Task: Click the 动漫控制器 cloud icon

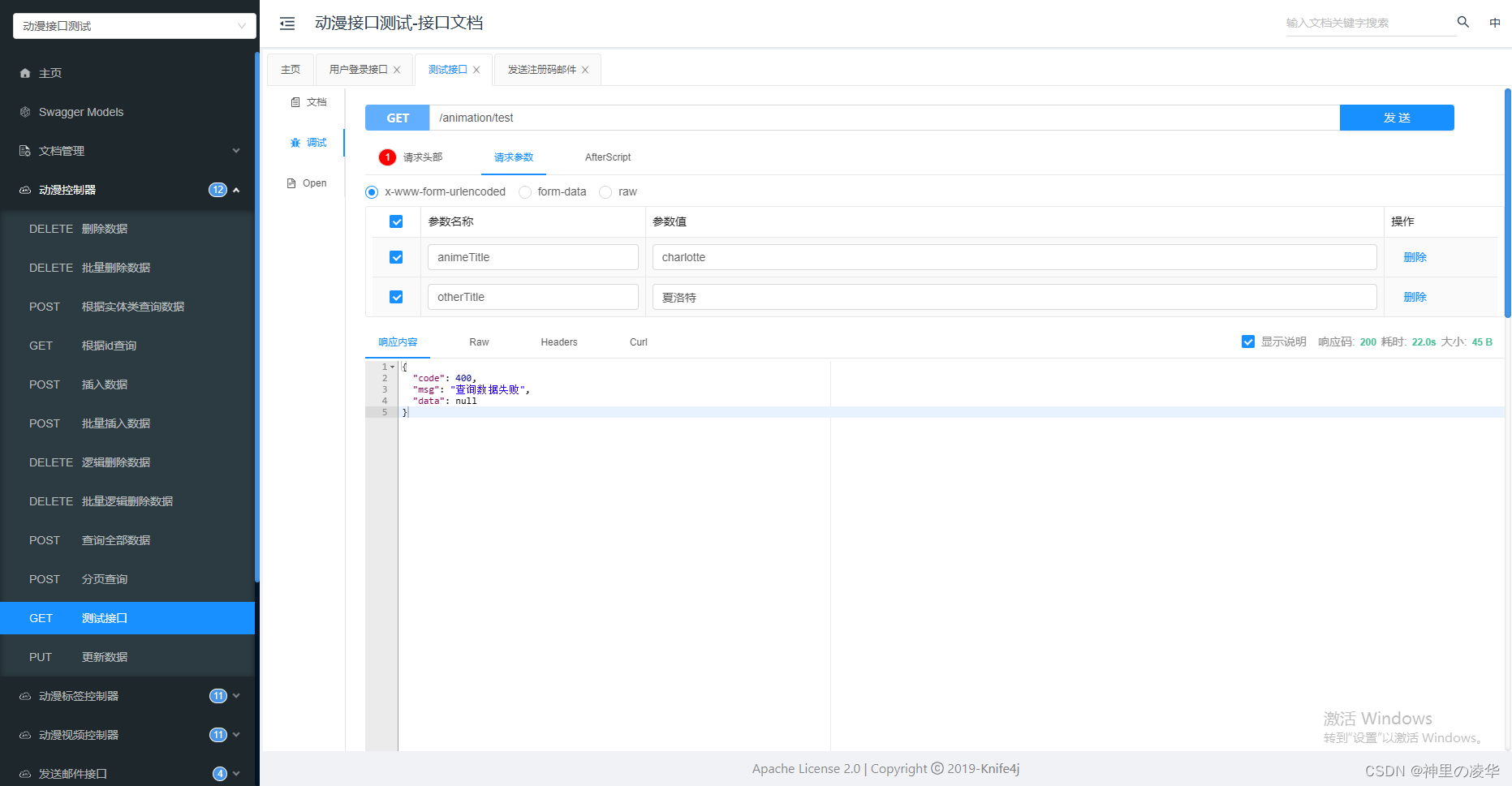Action: click(25, 190)
